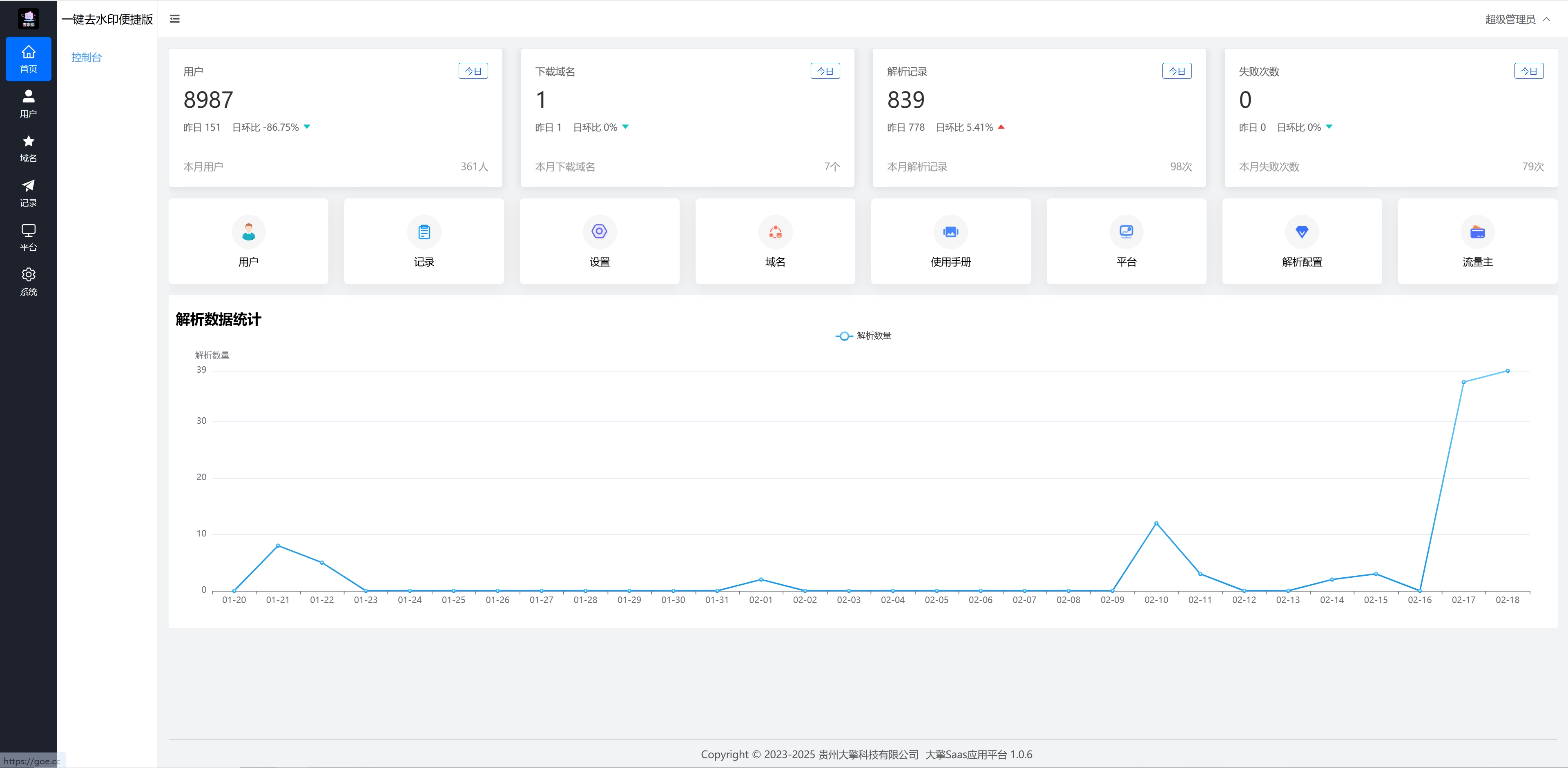Click the 日环比 -86.75% text
Image resolution: width=1568 pixels, height=768 pixels.
[x=265, y=127]
